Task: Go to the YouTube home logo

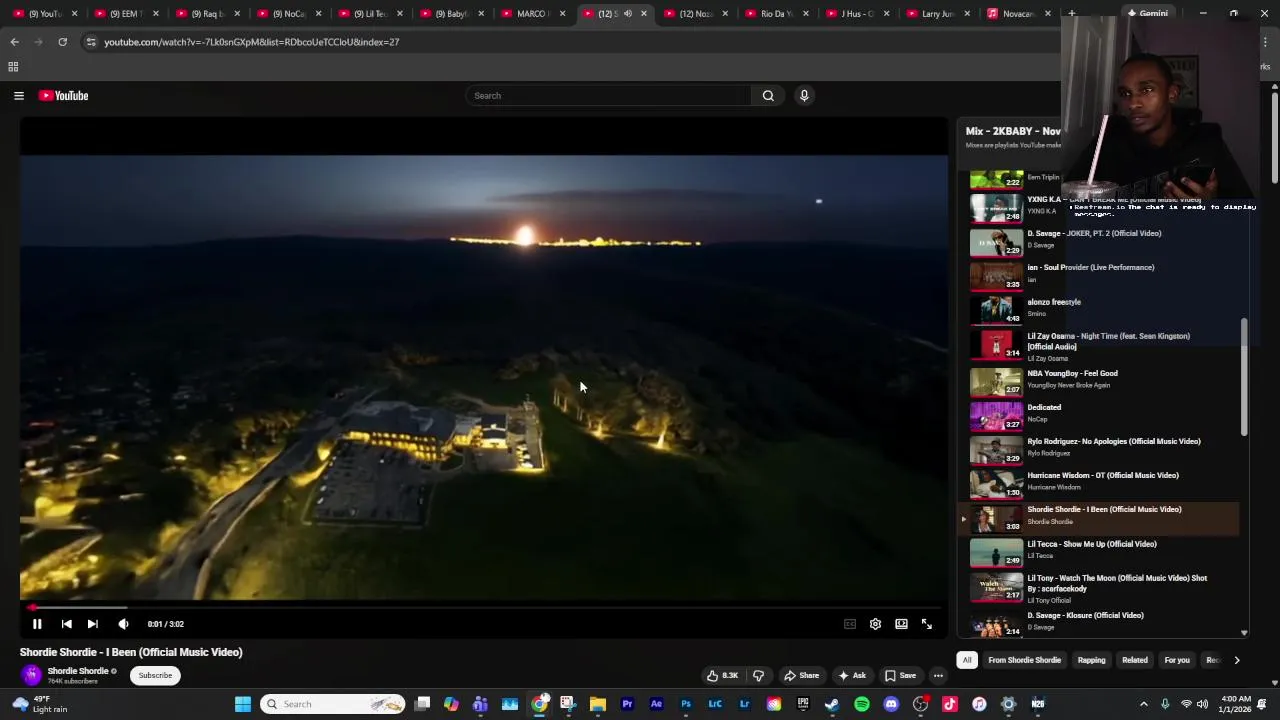Action: 64,96
